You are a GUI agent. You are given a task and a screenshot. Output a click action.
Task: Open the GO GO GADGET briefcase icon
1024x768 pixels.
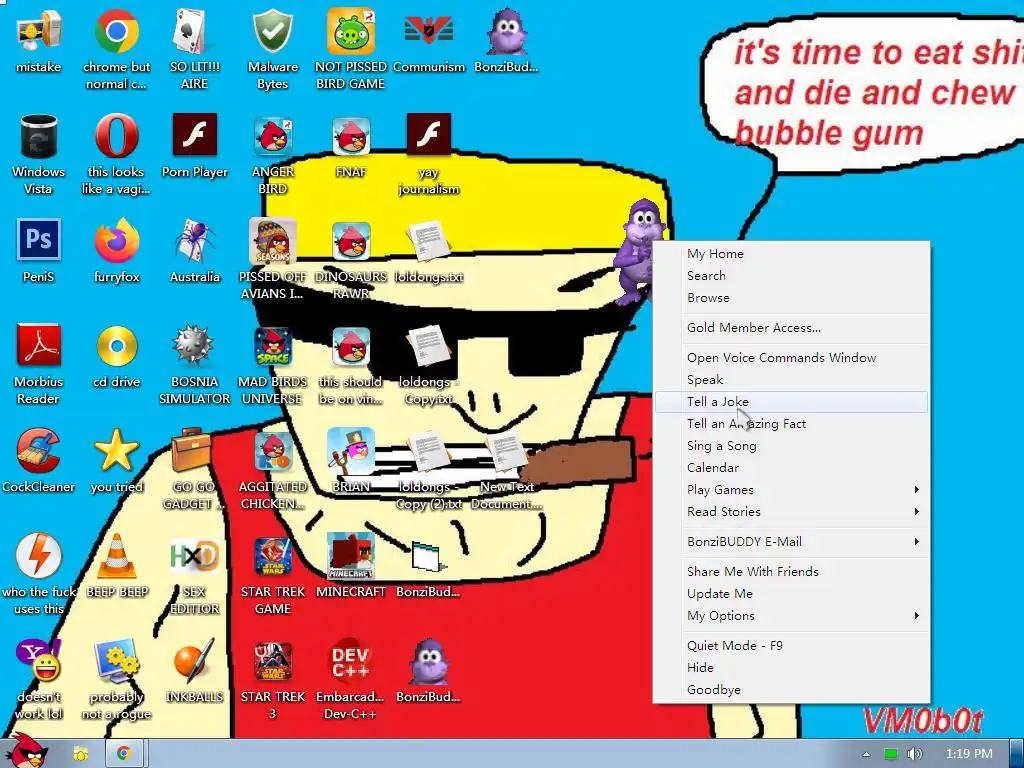tap(193, 451)
